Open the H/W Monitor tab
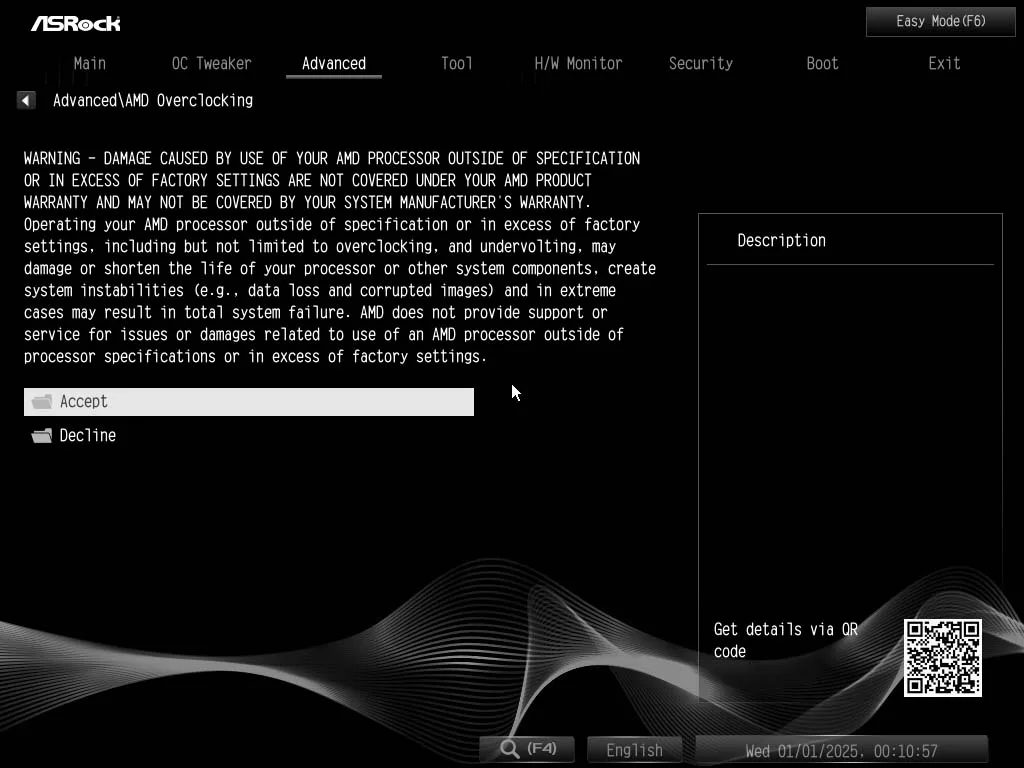1024x768 pixels. pyautogui.click(x=578, y=63)
